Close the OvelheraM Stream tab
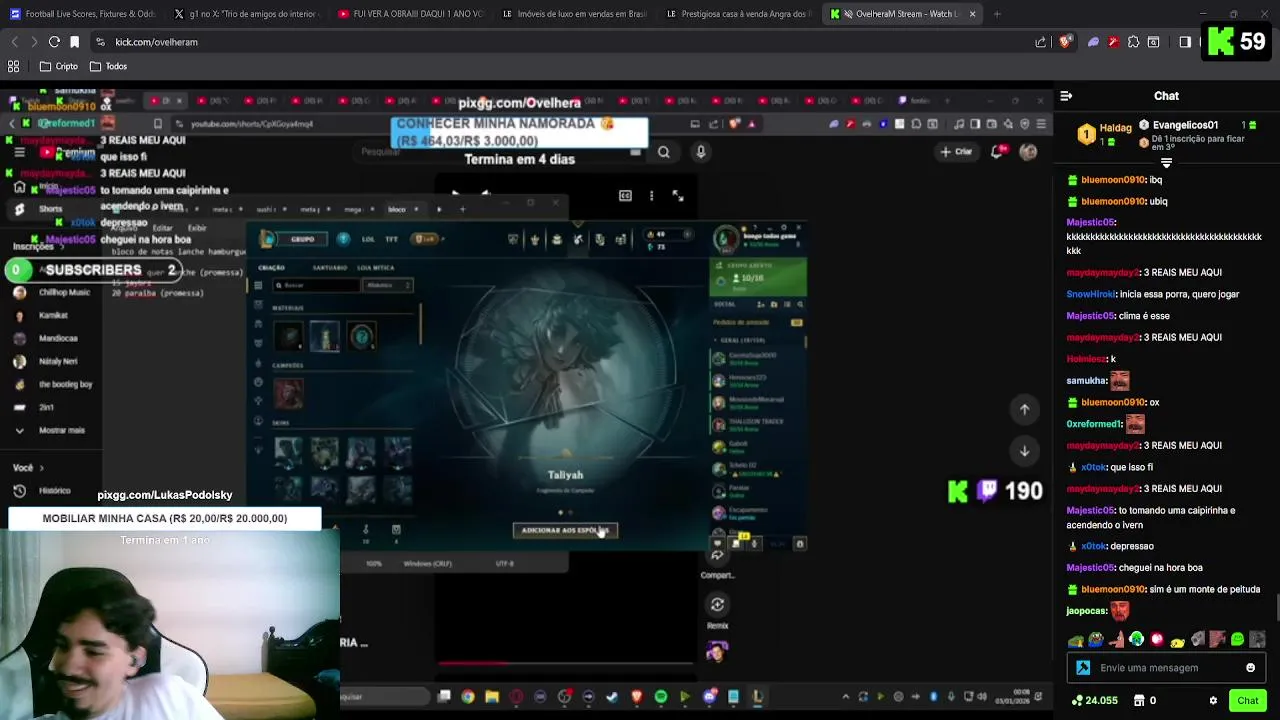The image size is (1280, 720). (972, 14)
